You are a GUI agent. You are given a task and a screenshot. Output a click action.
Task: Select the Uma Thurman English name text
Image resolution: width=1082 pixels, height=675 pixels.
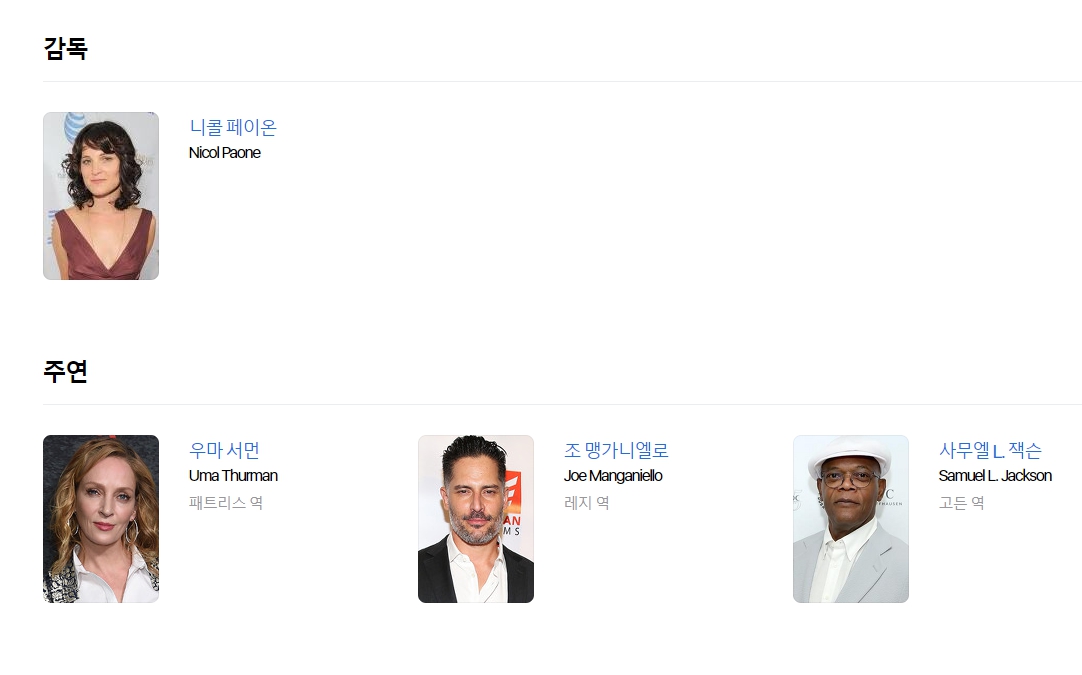233,476
